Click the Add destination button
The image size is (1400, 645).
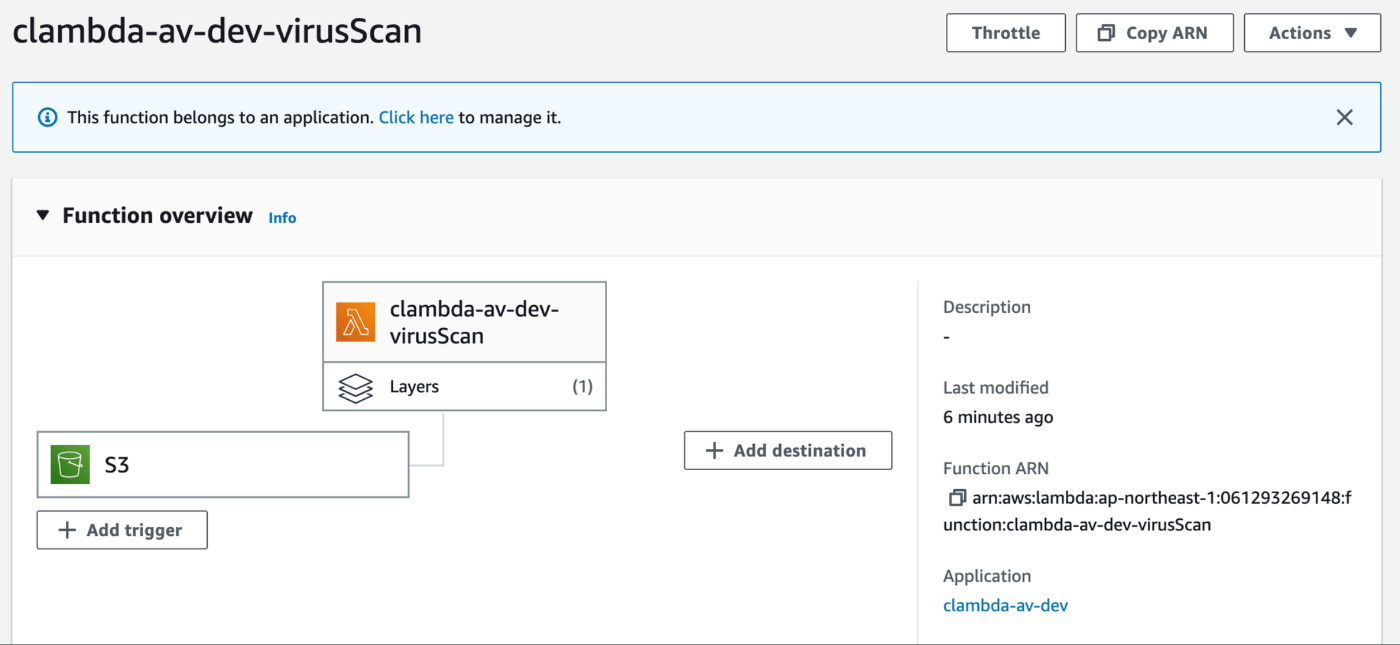coord(788,450)
